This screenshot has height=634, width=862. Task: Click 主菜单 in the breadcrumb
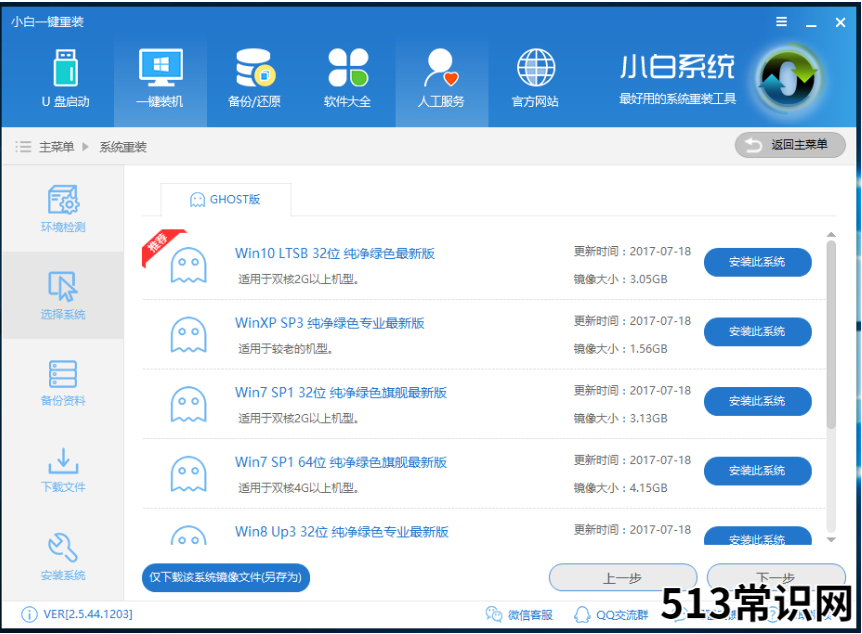pos(56,147)
